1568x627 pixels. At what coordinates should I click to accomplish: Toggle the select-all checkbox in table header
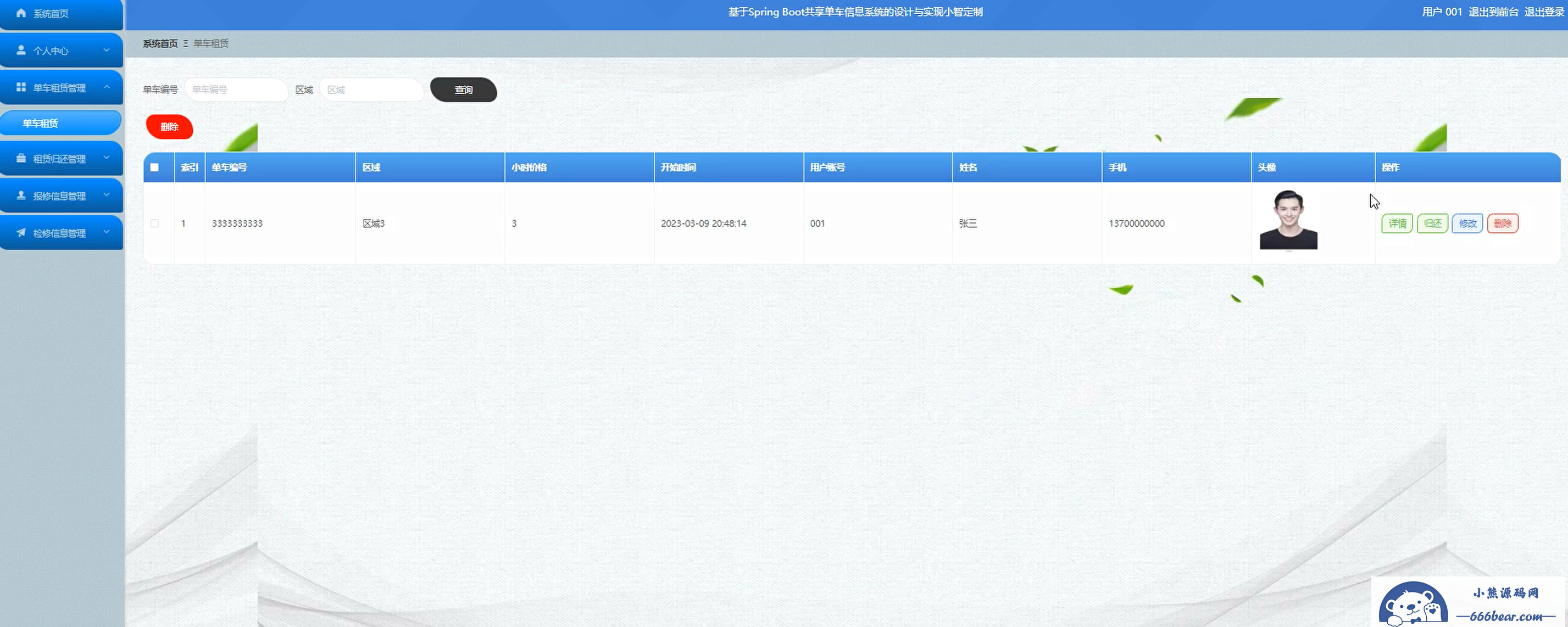pyautogui.click(x=154, y=167)
